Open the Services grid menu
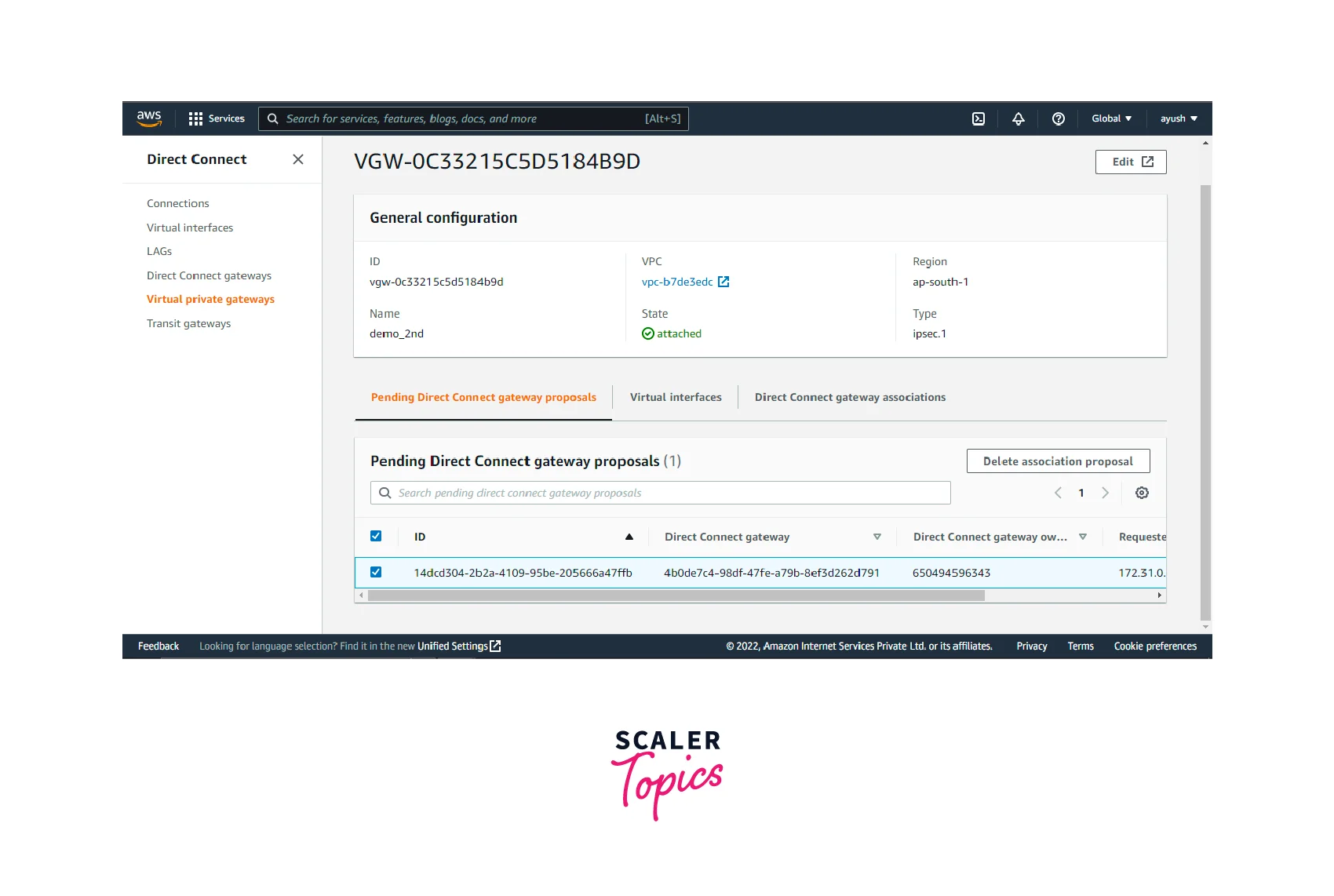 [217, 118]
